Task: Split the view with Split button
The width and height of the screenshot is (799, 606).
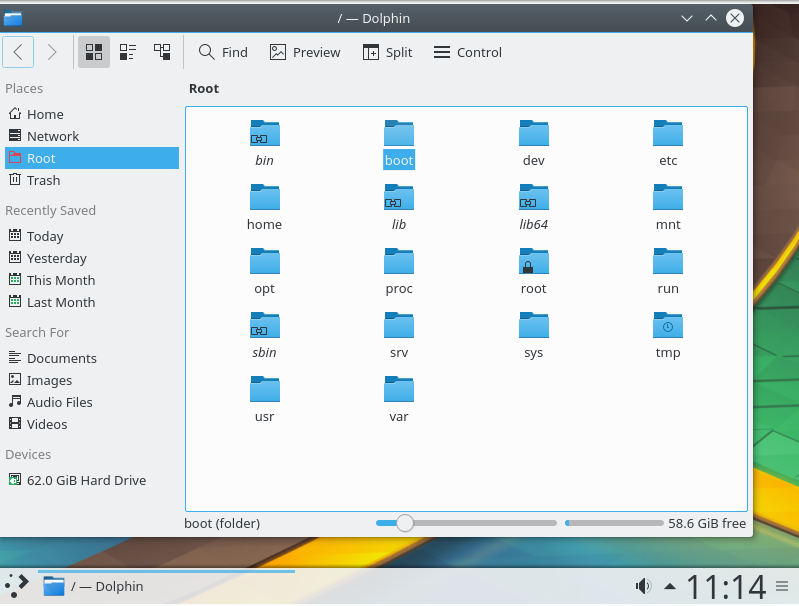Action: 387,52
